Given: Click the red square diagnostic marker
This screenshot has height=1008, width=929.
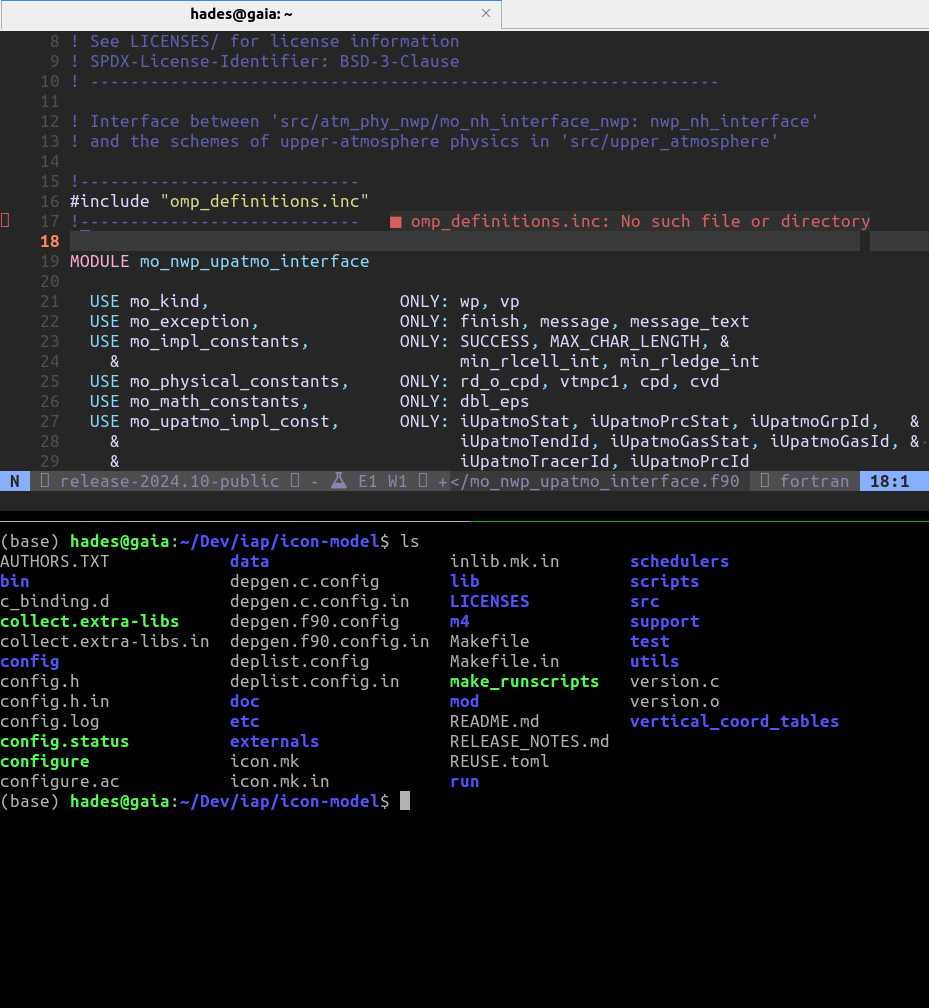Looking at the screenshot, I should 395,222.
